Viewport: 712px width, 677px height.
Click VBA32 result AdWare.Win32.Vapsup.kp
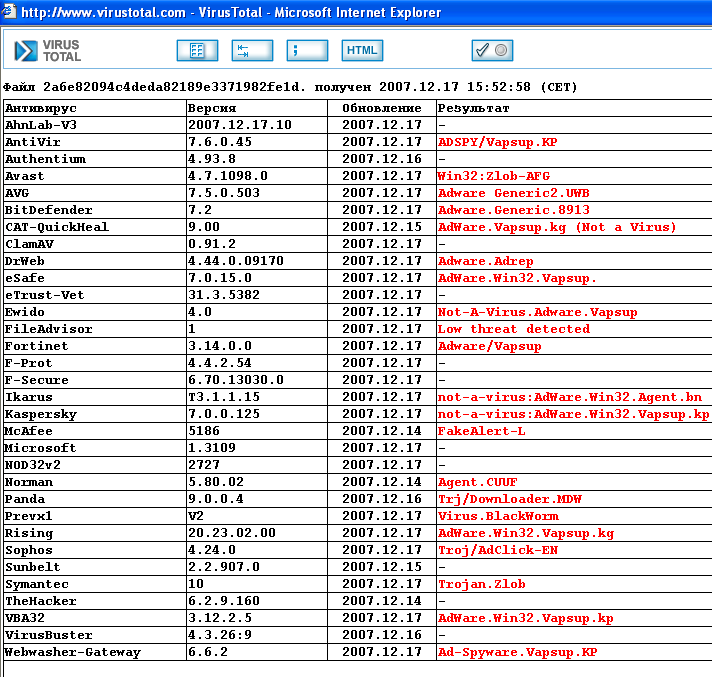[x=525, y=618]
